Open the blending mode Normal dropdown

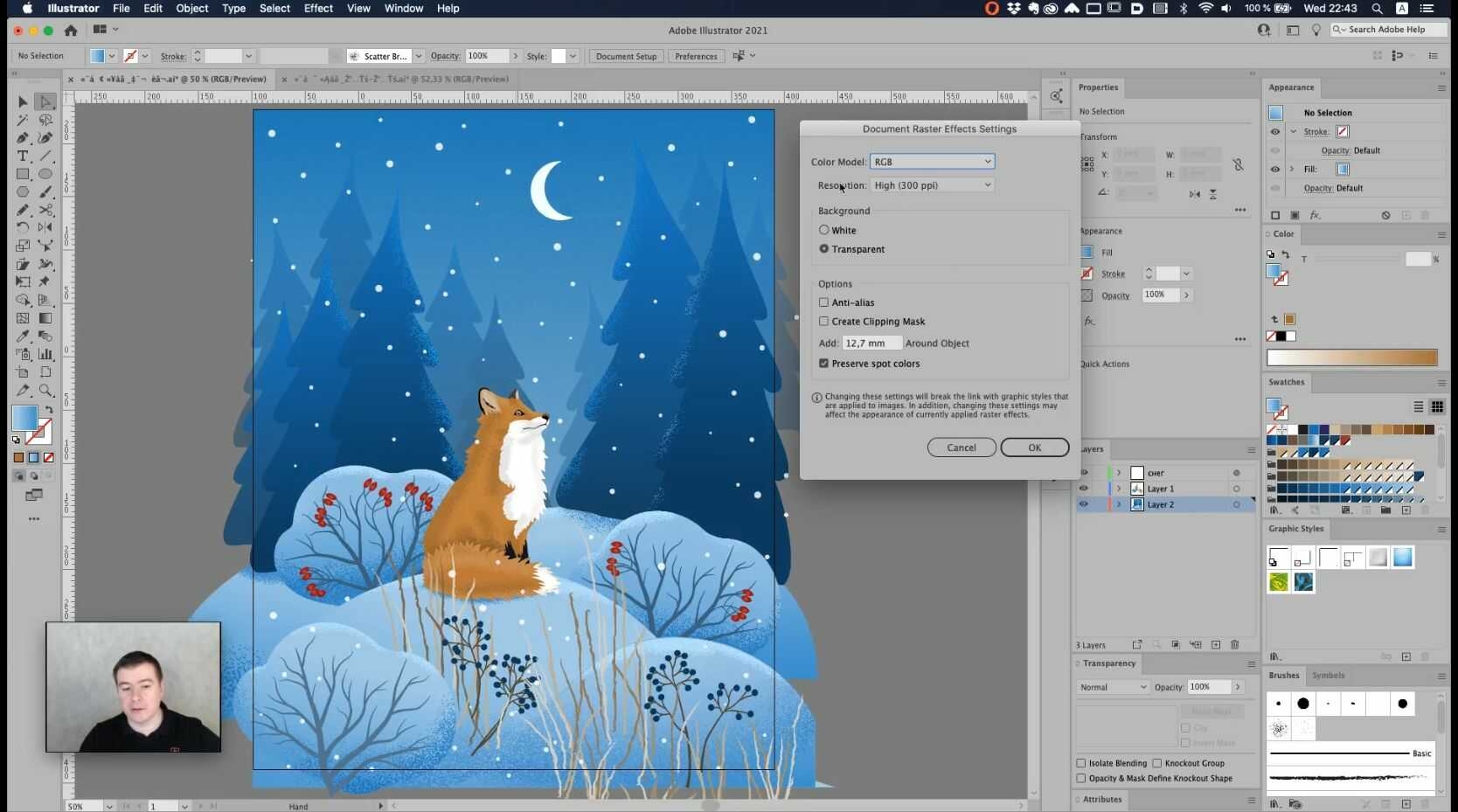point(1113,687)
